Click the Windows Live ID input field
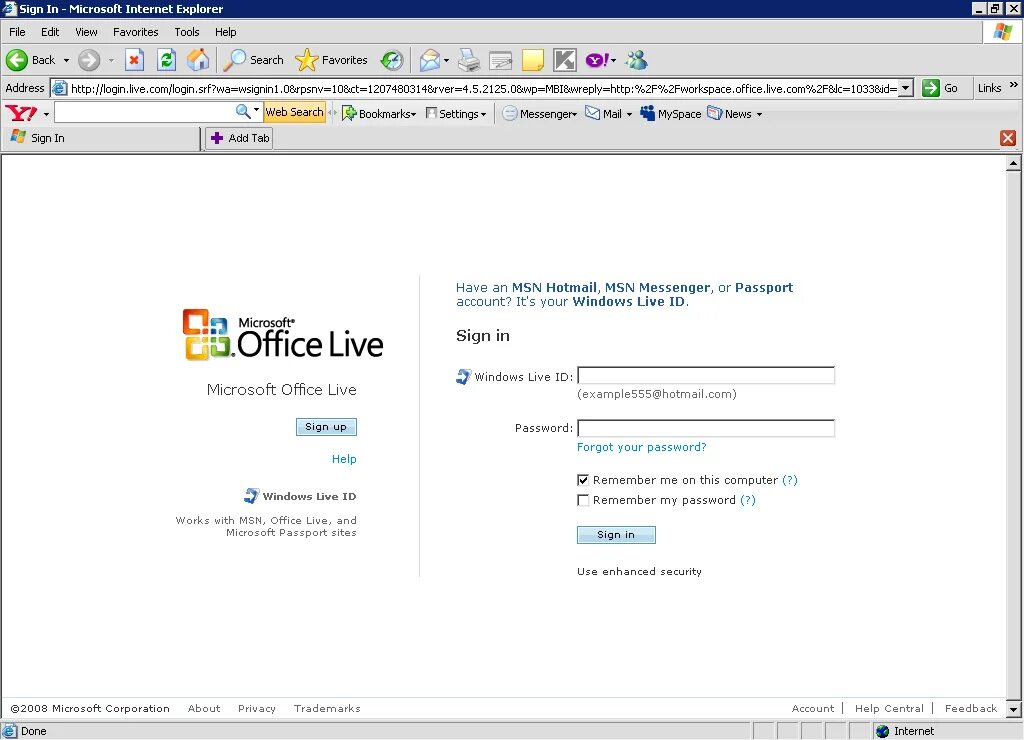Viewport: 1024px width, 740px height. (x=706, y=376)
